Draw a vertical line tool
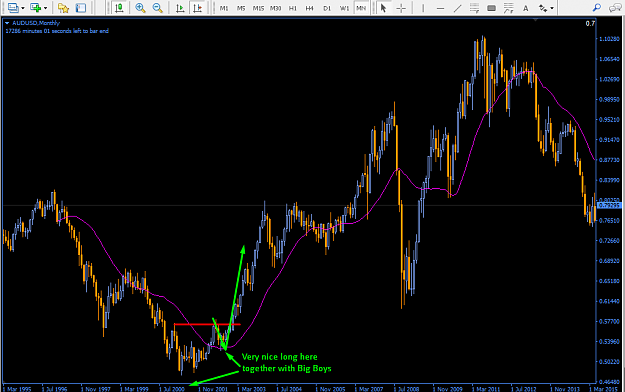Viewport: 625px width, 392px height. pyautogui.click(x=423, y=8)
